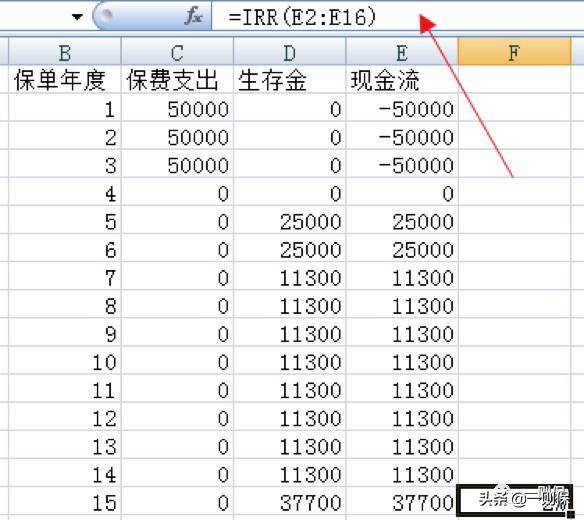The height and width of the screenshot is (520, 584).
Task: Select column C header
Action: pos(177,52)
